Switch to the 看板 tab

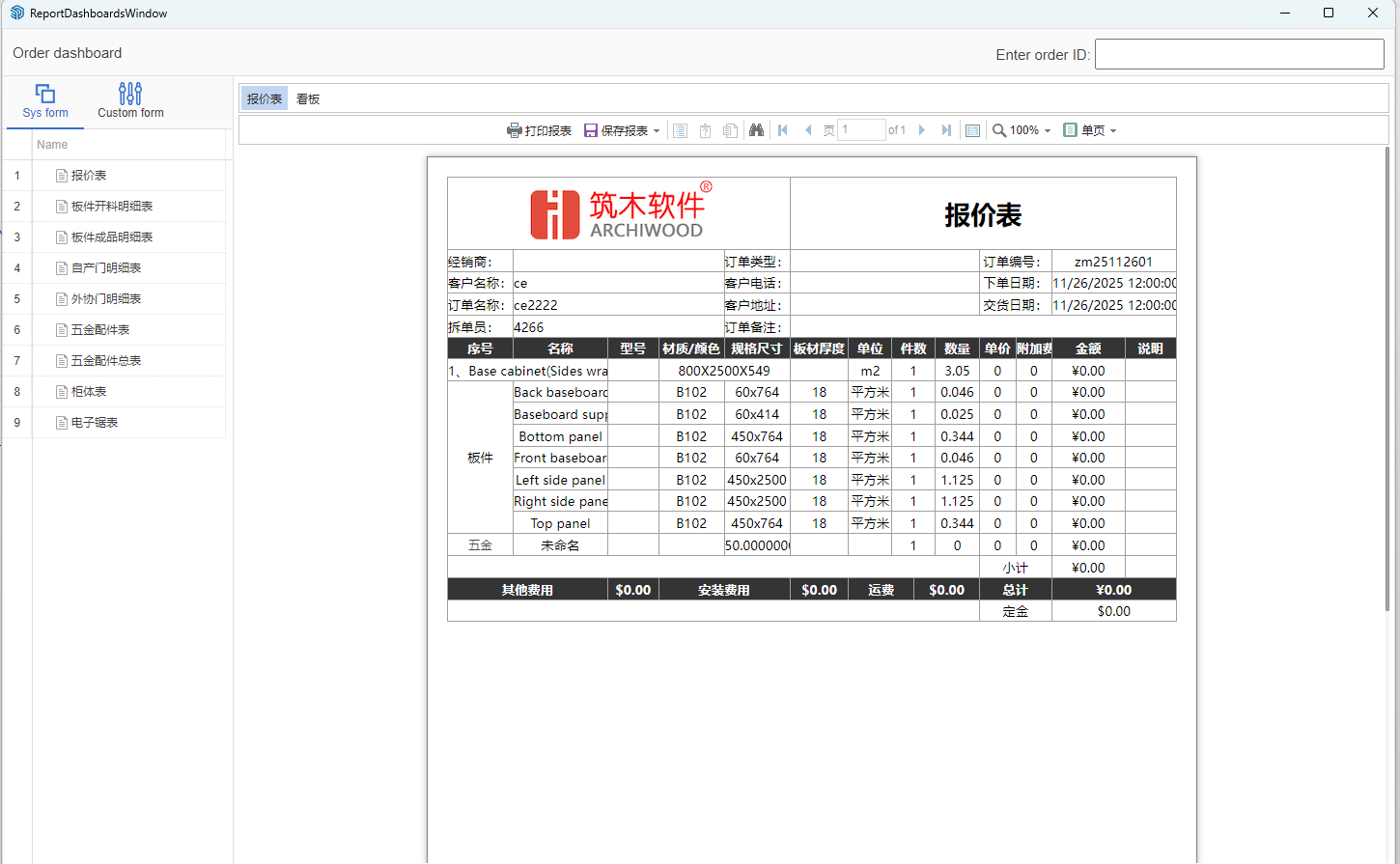308,98
